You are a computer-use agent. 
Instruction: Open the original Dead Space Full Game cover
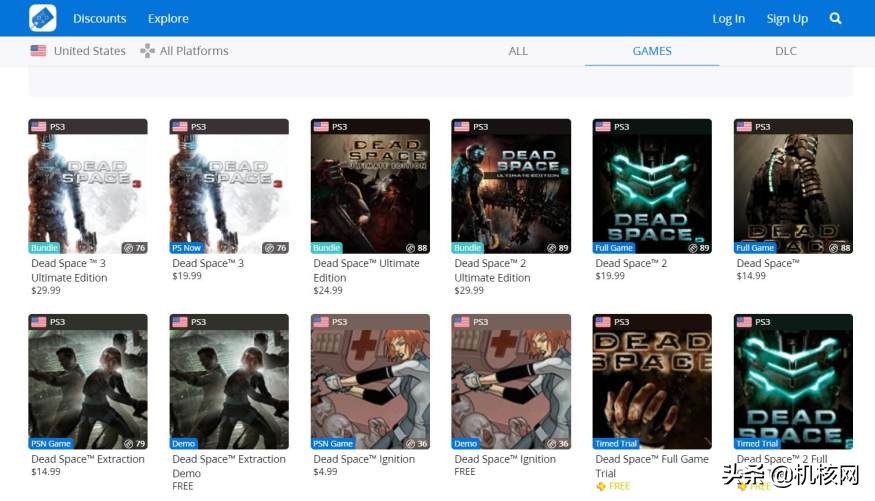pyautogui.click(x=794, y=186)
